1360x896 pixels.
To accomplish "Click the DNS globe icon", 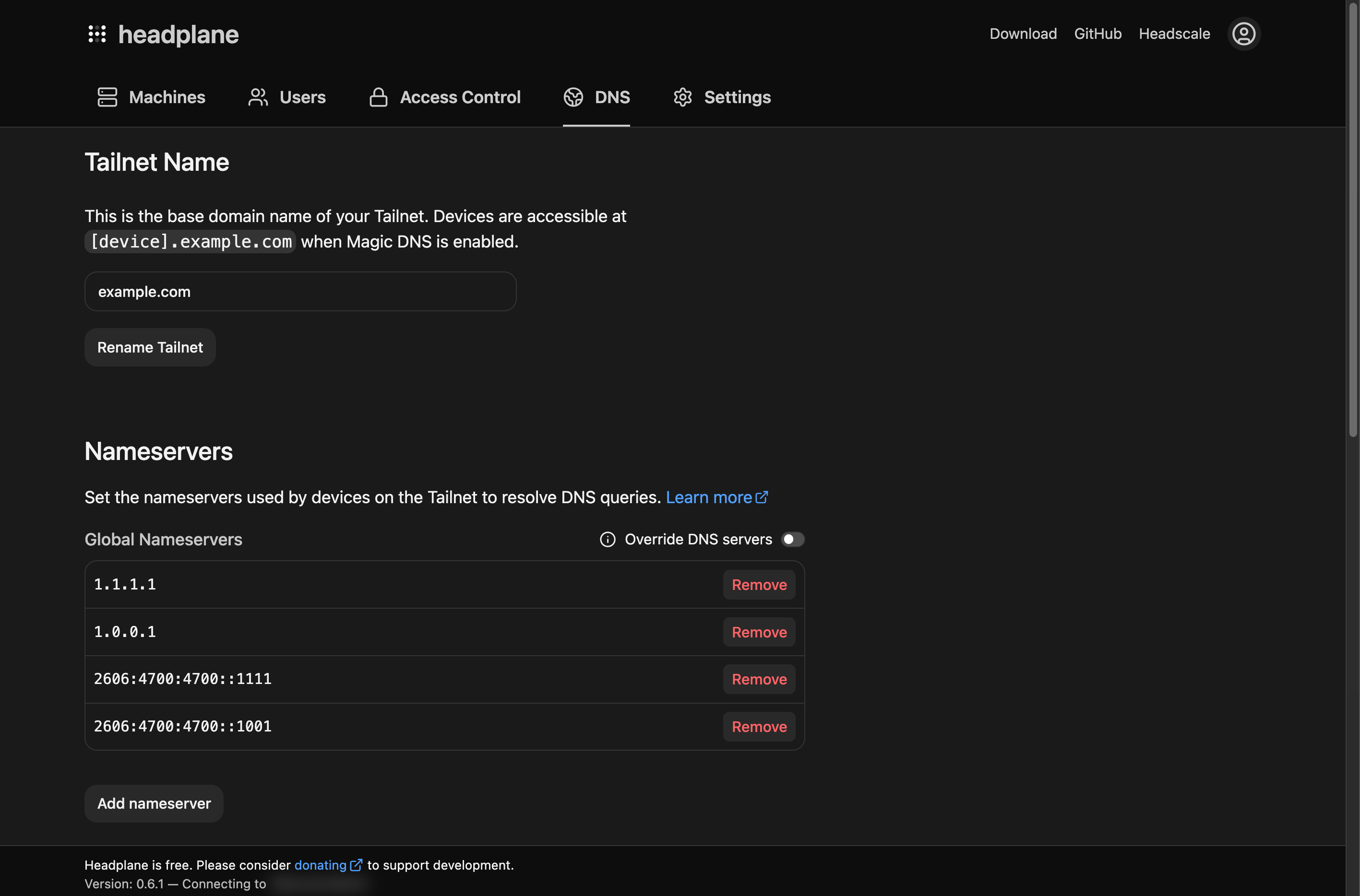I will [573, 97].
